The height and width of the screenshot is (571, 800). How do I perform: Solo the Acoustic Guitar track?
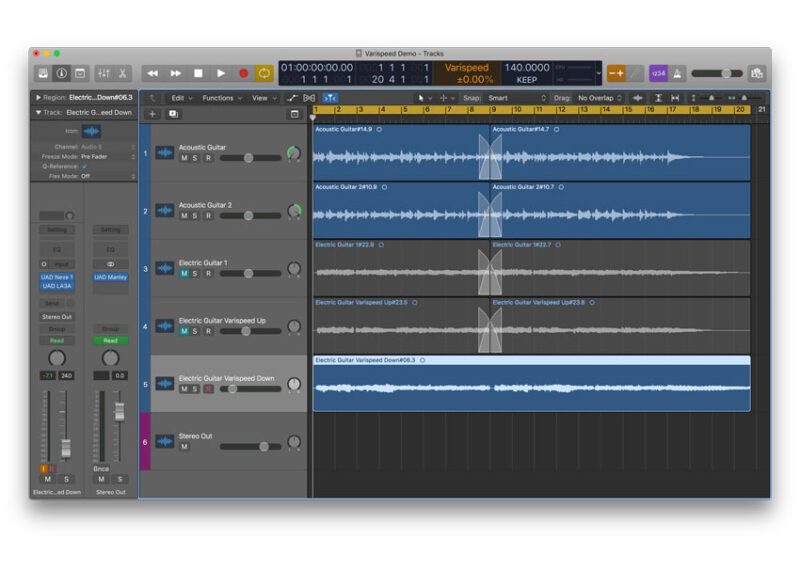(195, 158)
